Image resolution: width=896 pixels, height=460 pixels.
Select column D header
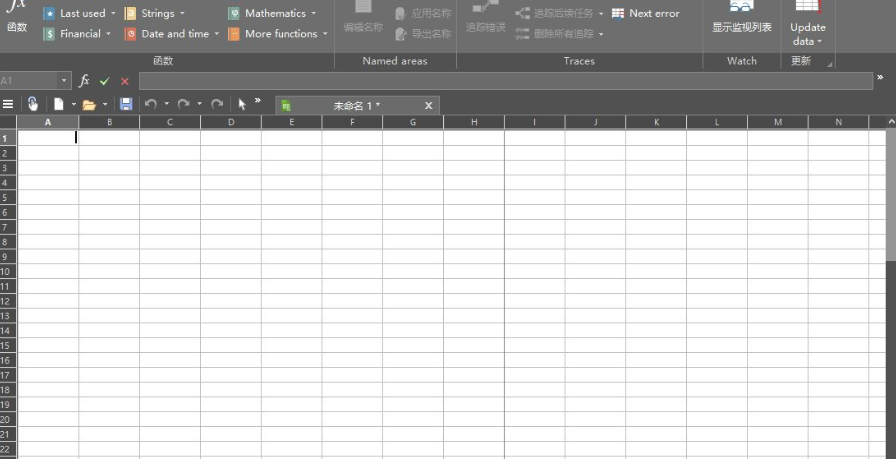click(231, 122)
